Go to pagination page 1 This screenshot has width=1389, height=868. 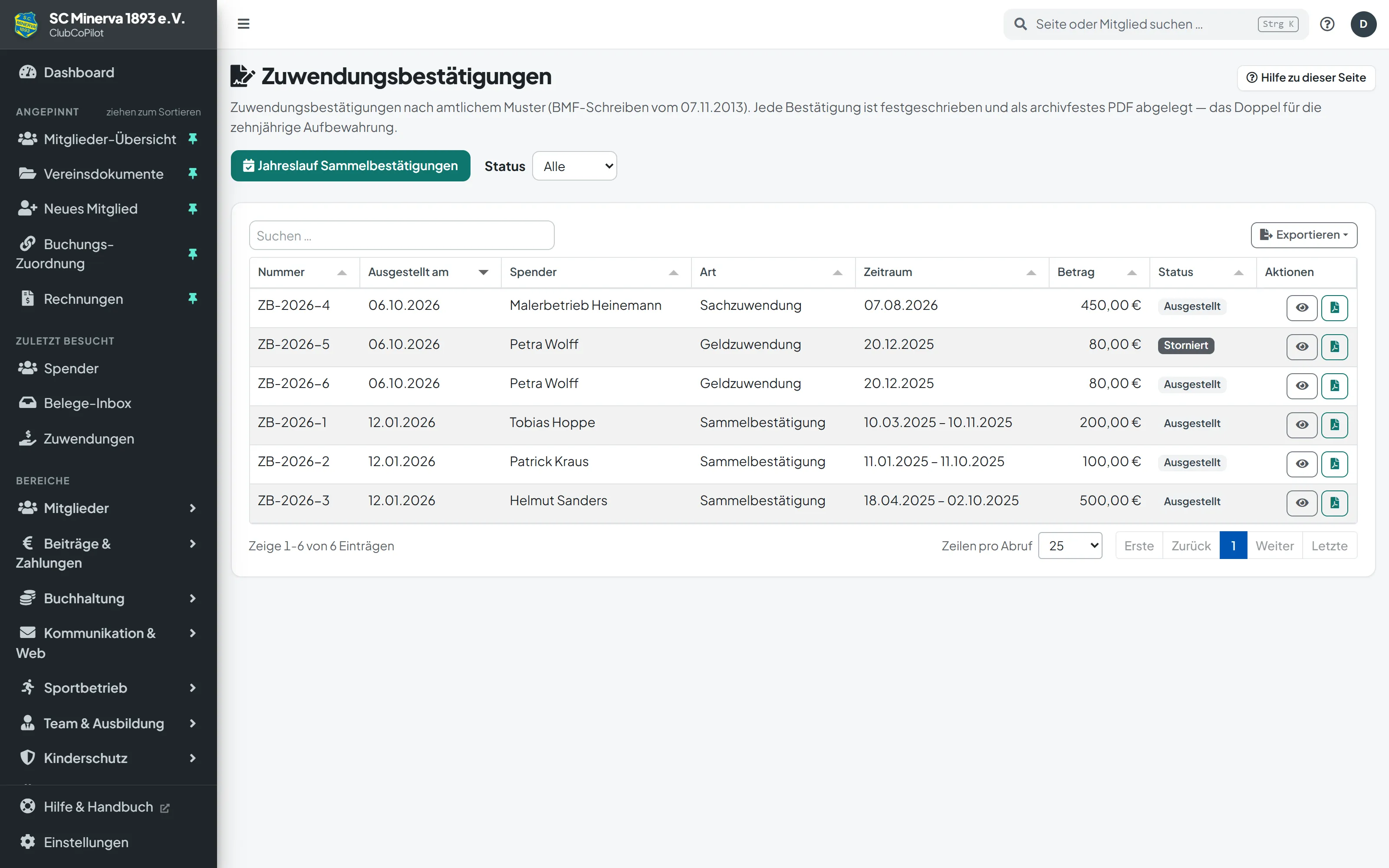(x=1233, y=546)
